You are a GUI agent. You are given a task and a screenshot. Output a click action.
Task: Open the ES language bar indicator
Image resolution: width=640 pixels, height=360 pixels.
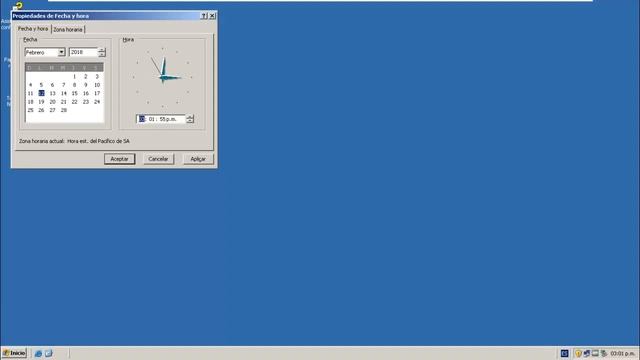(x=564, y=353)
